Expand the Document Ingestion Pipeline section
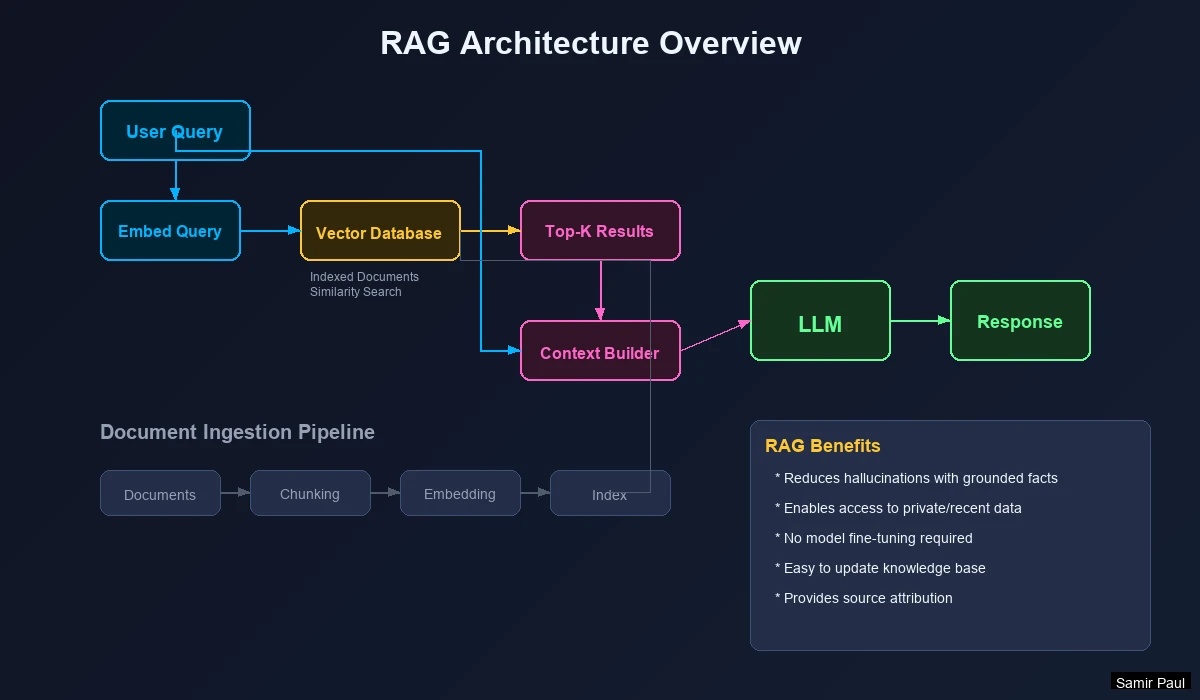Image resolution: width=1200 pixels, height=700 pixels. point(237,432)
